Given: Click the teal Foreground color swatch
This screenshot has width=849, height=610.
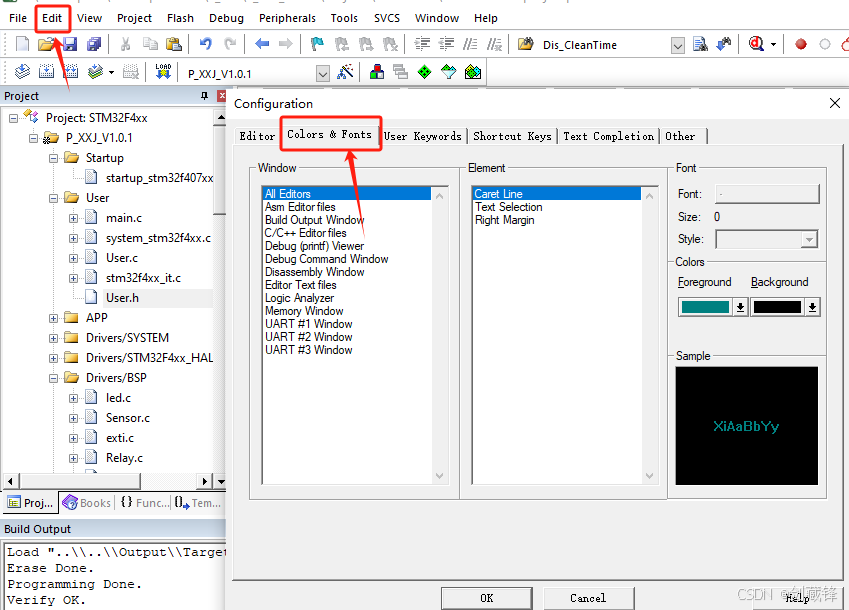Looking at the screenshot, I should coord(705,307).
